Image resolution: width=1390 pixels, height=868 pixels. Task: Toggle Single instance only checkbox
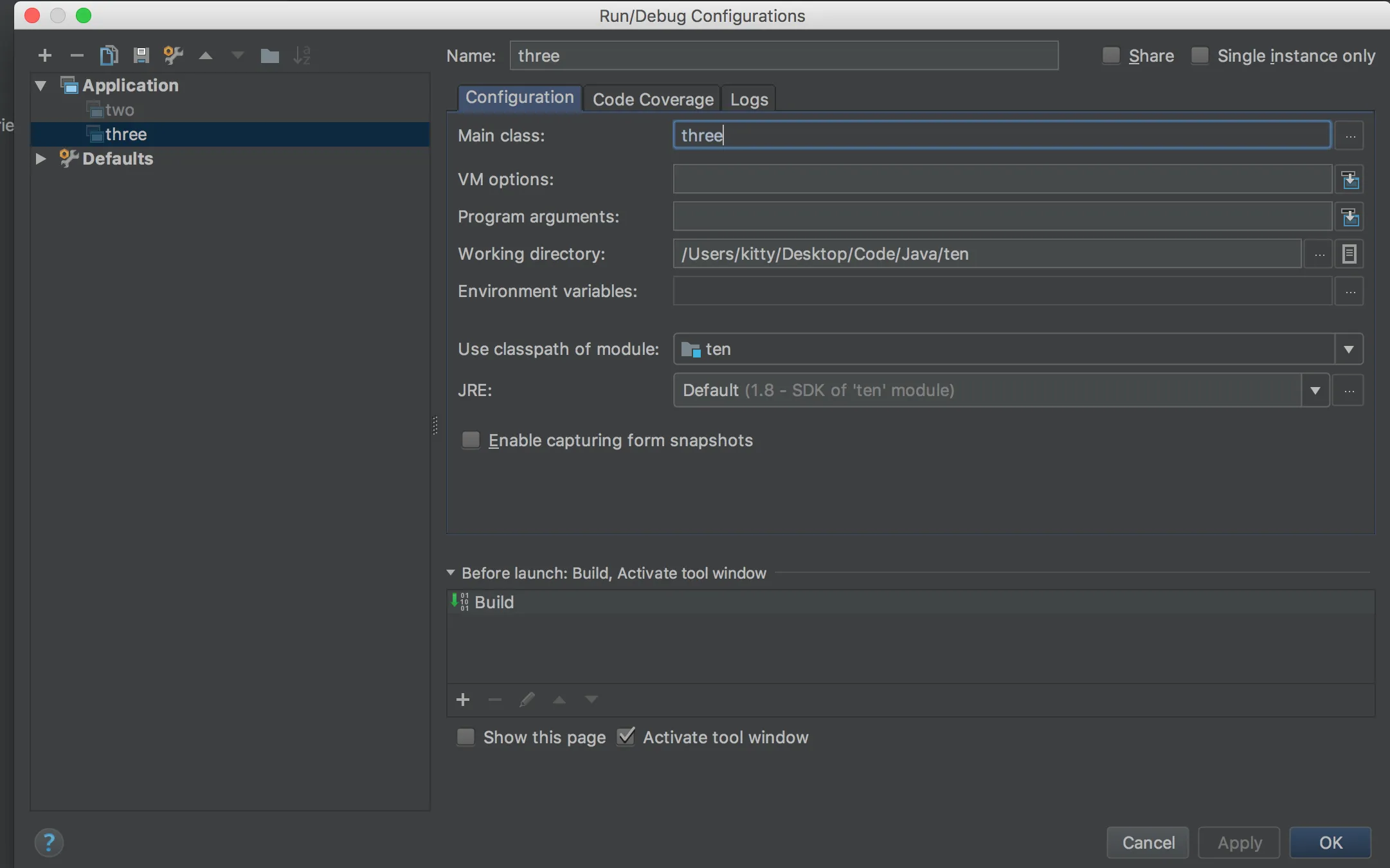click(1199, 55)
